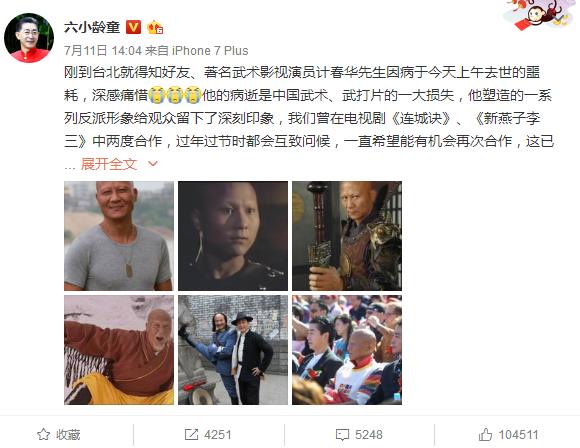Click the comment bubble icon beside 5248

[342, 435]
